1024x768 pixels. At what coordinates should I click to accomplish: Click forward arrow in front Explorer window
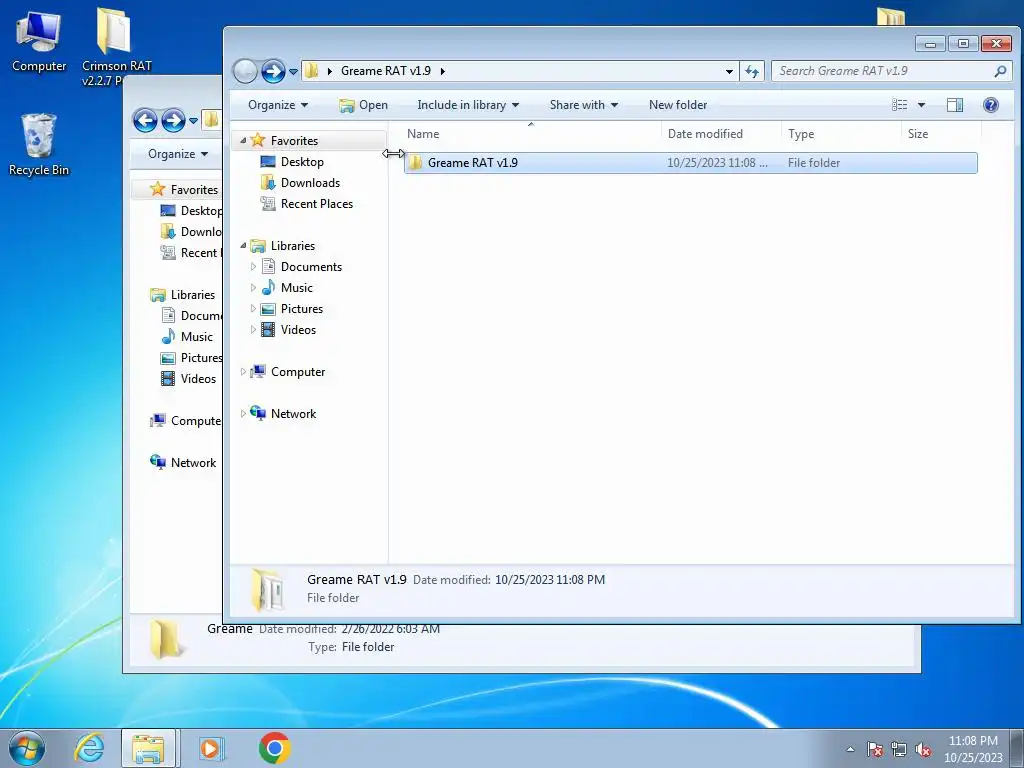point(273,71)
